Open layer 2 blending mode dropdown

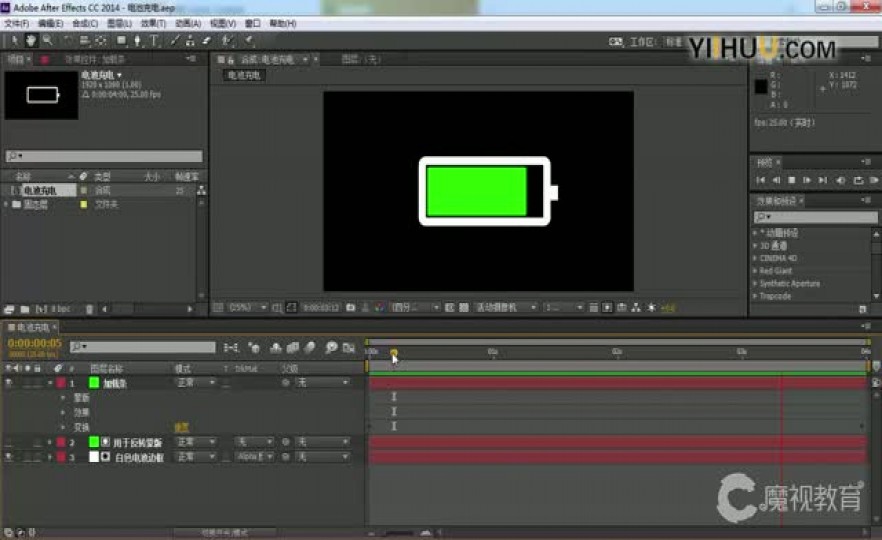pos(195,442)
